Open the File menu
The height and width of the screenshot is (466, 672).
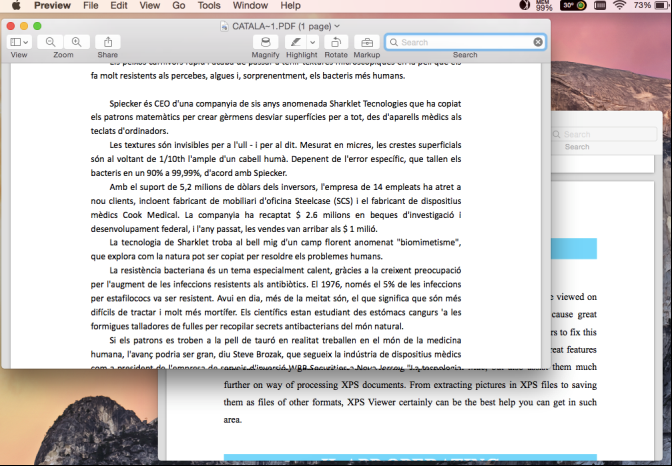90,6
